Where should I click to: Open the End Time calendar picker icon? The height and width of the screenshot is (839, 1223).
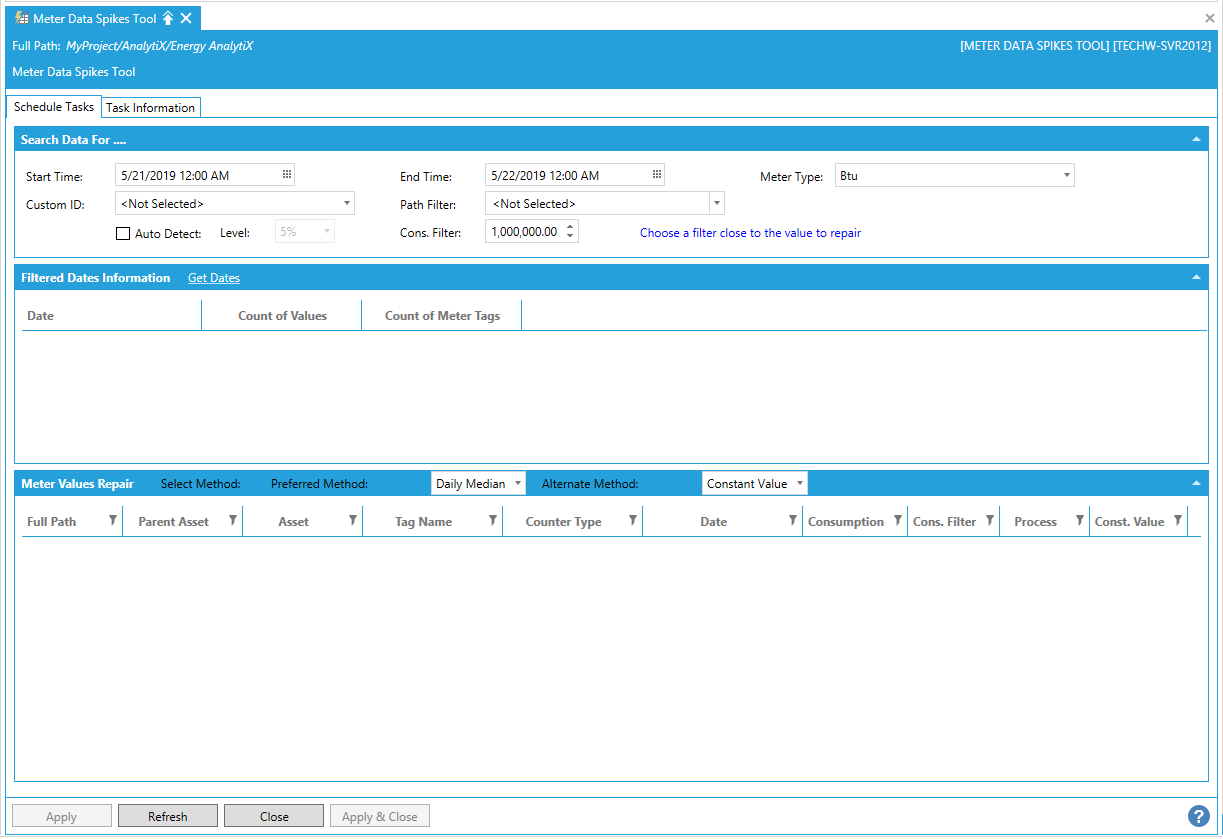[x=657, y=175]
